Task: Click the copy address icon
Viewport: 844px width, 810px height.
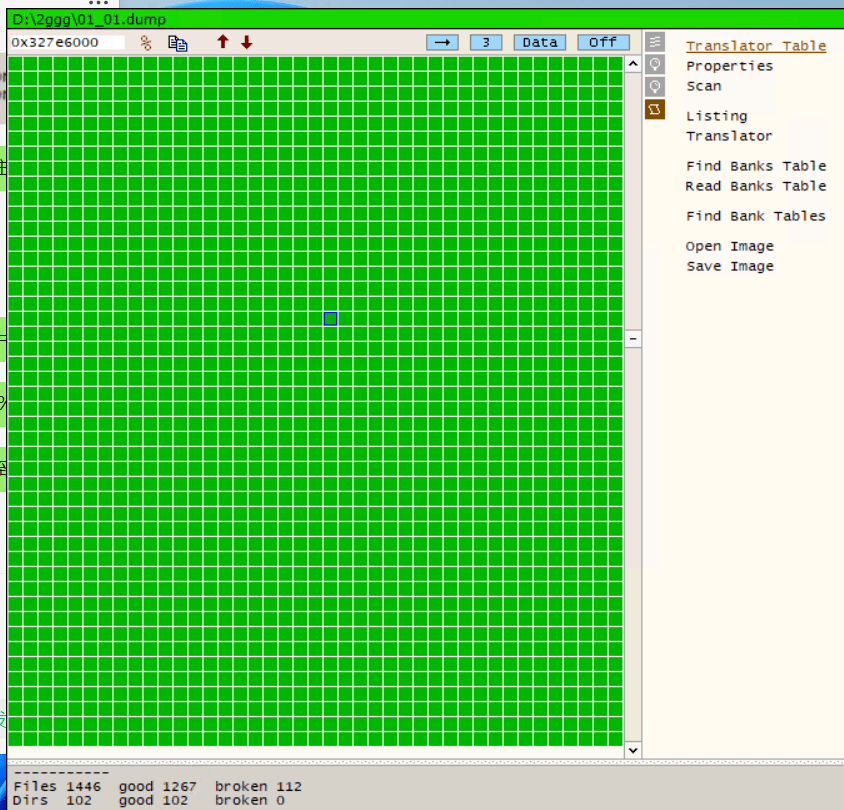Action: pyautogui.click(x=178, y=43)
